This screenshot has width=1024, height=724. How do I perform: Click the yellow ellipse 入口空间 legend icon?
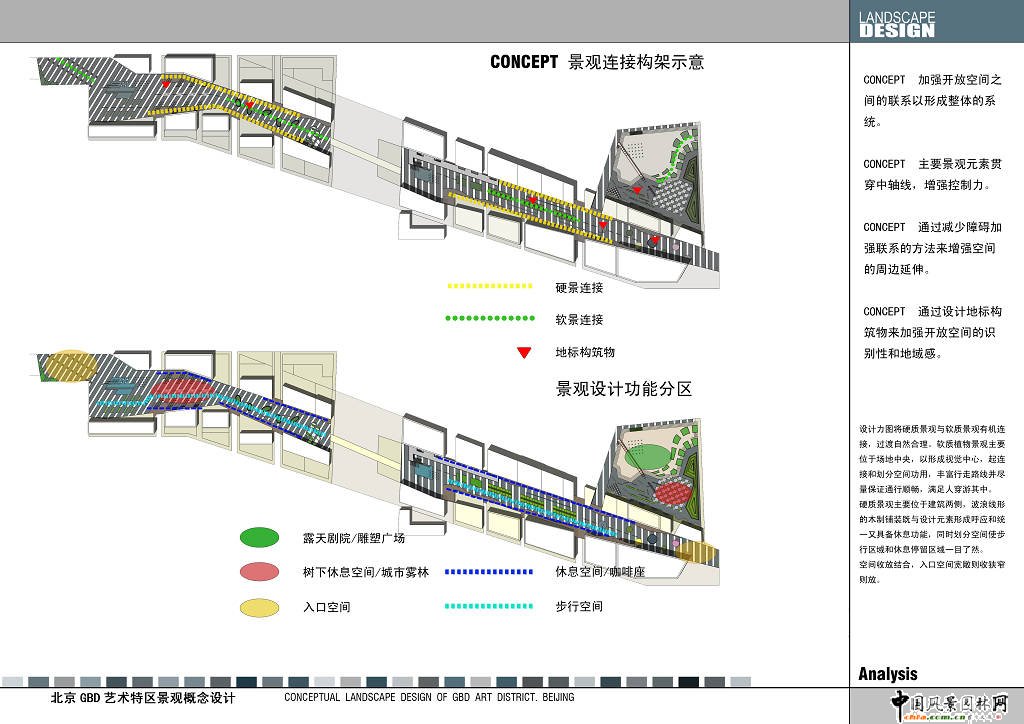tap(259, 606)
